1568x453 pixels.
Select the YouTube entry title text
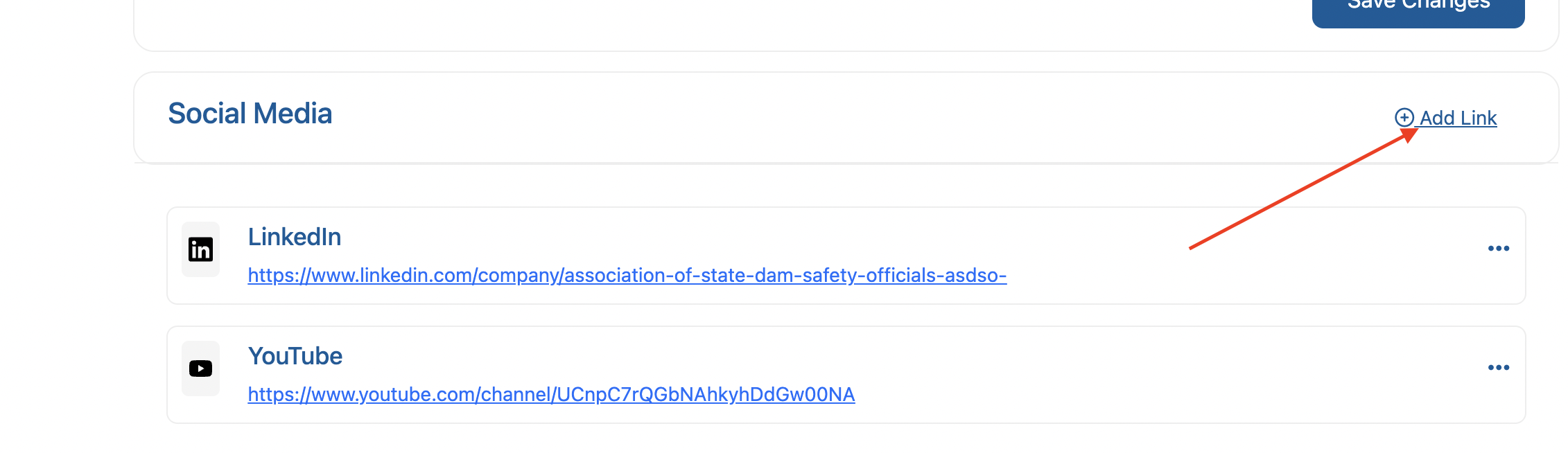pos(295,356)
